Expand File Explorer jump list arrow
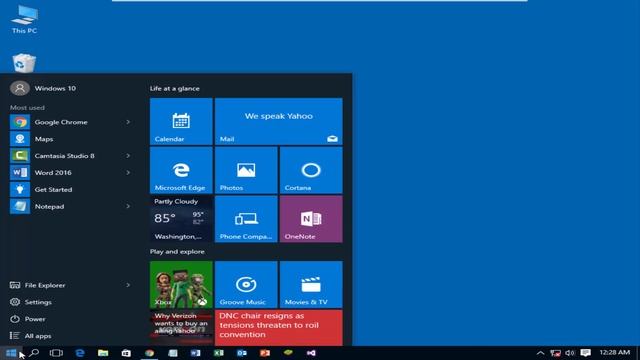 [128, 285]
